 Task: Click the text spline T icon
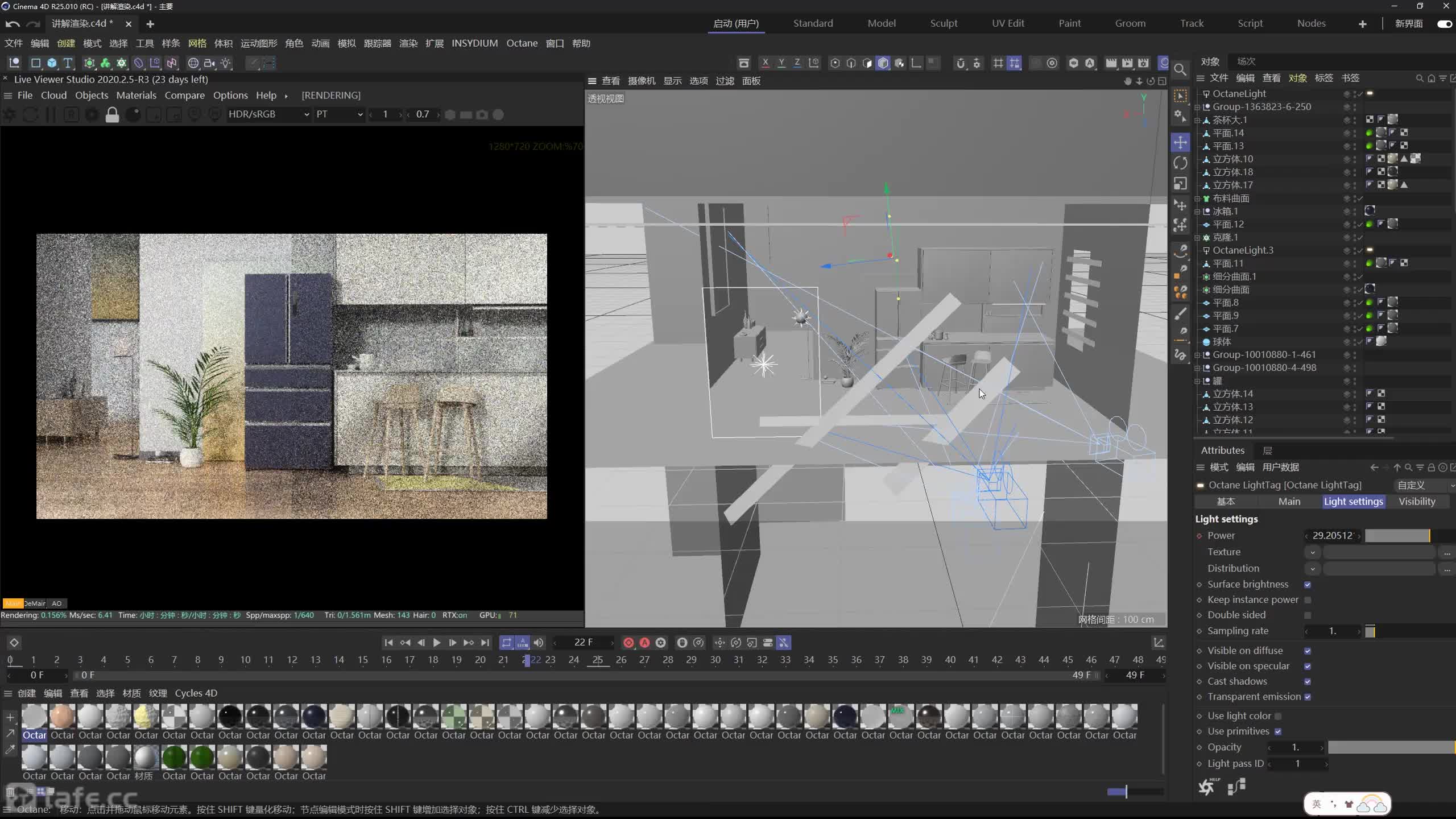point(68,63)
